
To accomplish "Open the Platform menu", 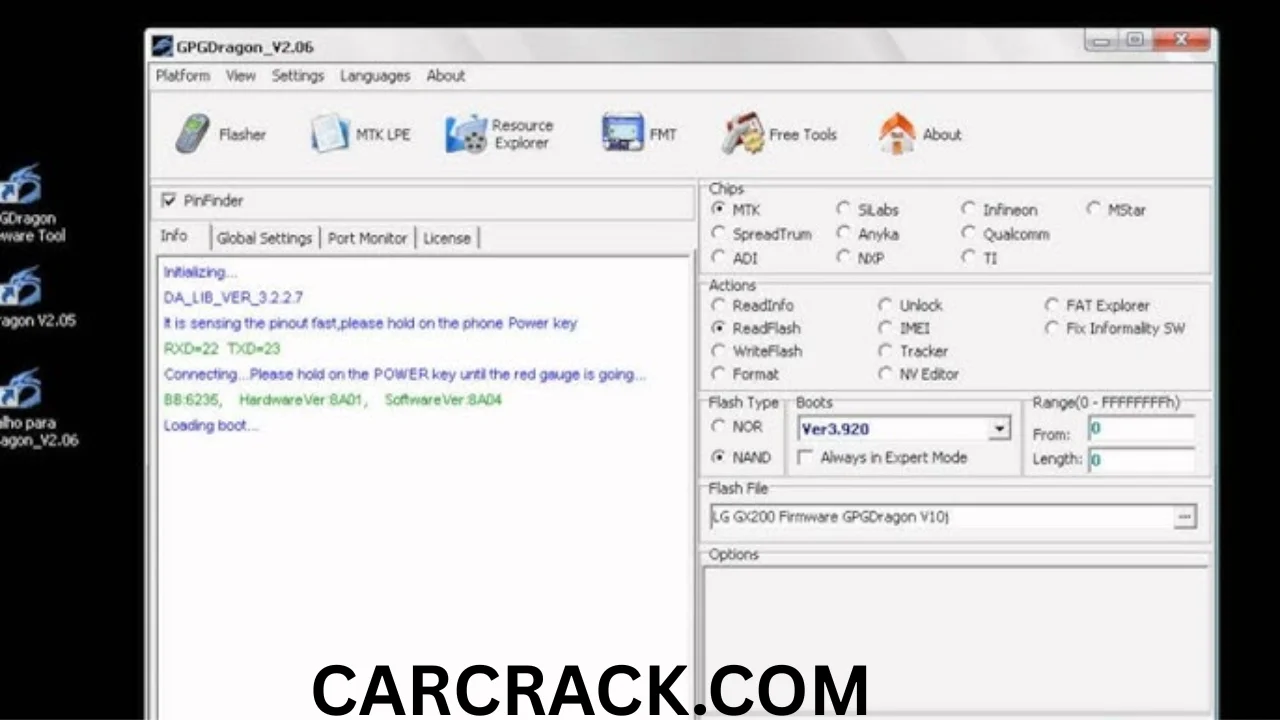I will coord(183,76).
